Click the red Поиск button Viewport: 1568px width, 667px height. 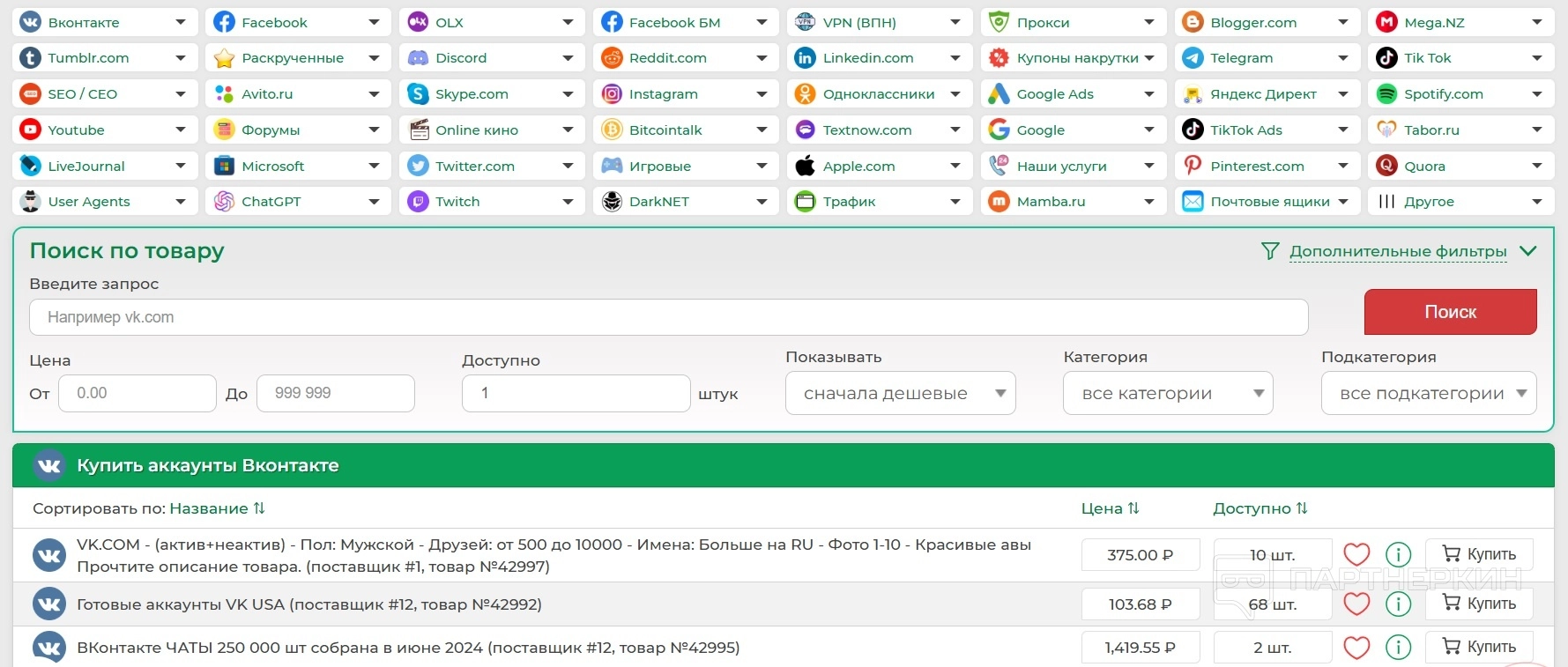(x=1451, y=312)
